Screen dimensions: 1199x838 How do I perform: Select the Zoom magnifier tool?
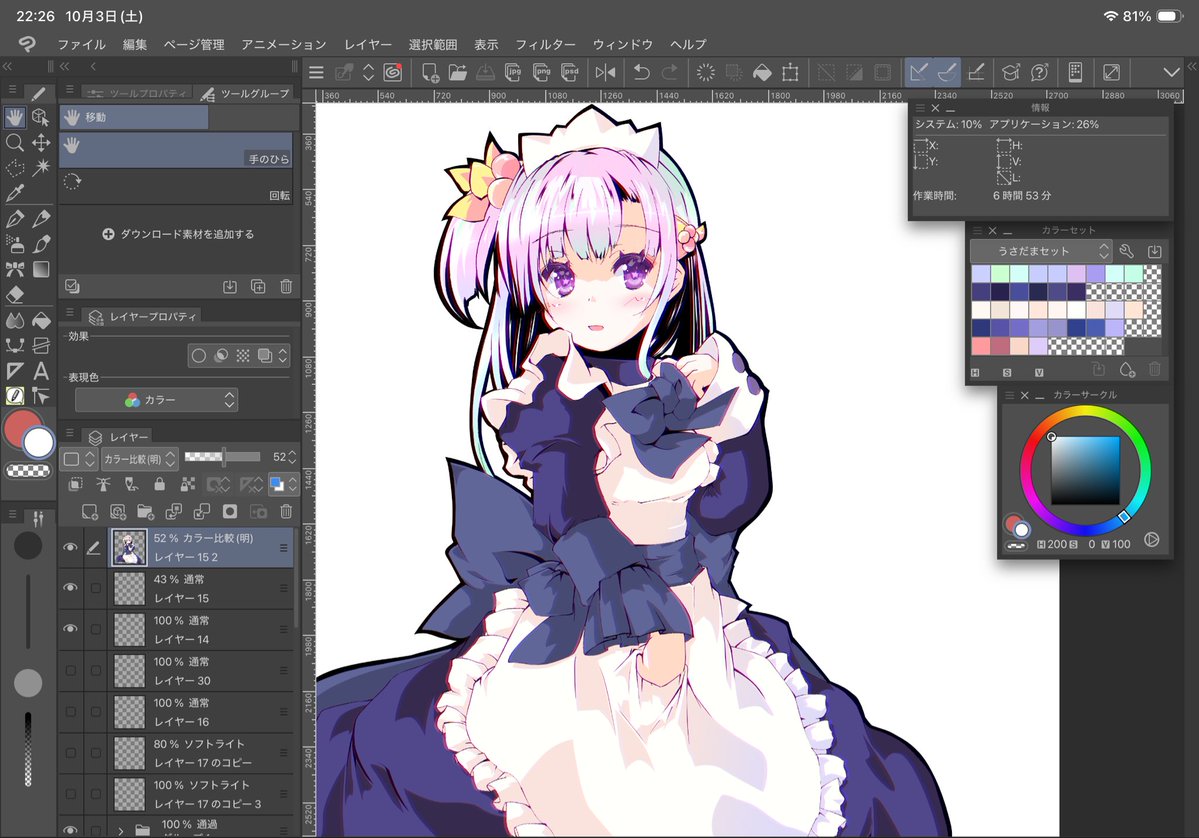pyautogui.click(x=15, y=142)
